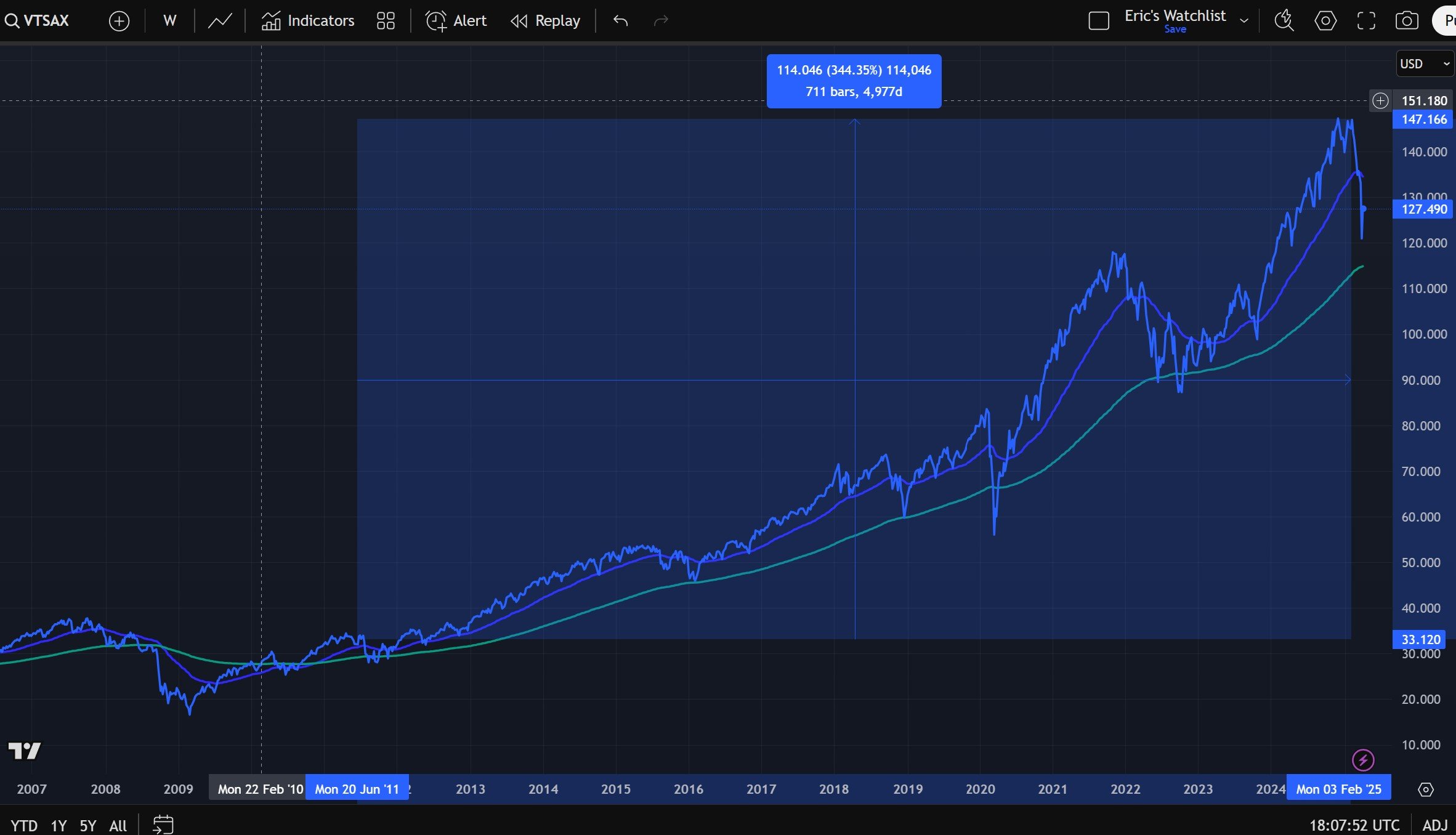Image resolution: width=1456 pixels, height=835 pixels.
Task: Click the 2021 label on time axis
Action: click(x=1052, y=789)
